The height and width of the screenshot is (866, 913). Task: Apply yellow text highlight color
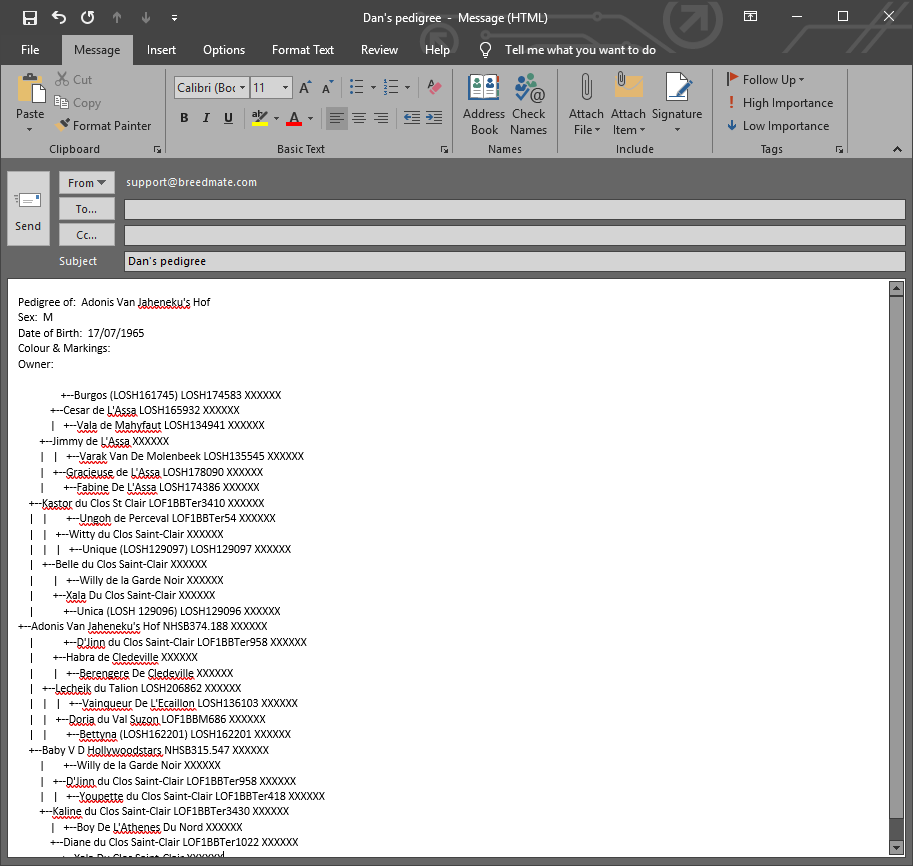coord(260,118)
